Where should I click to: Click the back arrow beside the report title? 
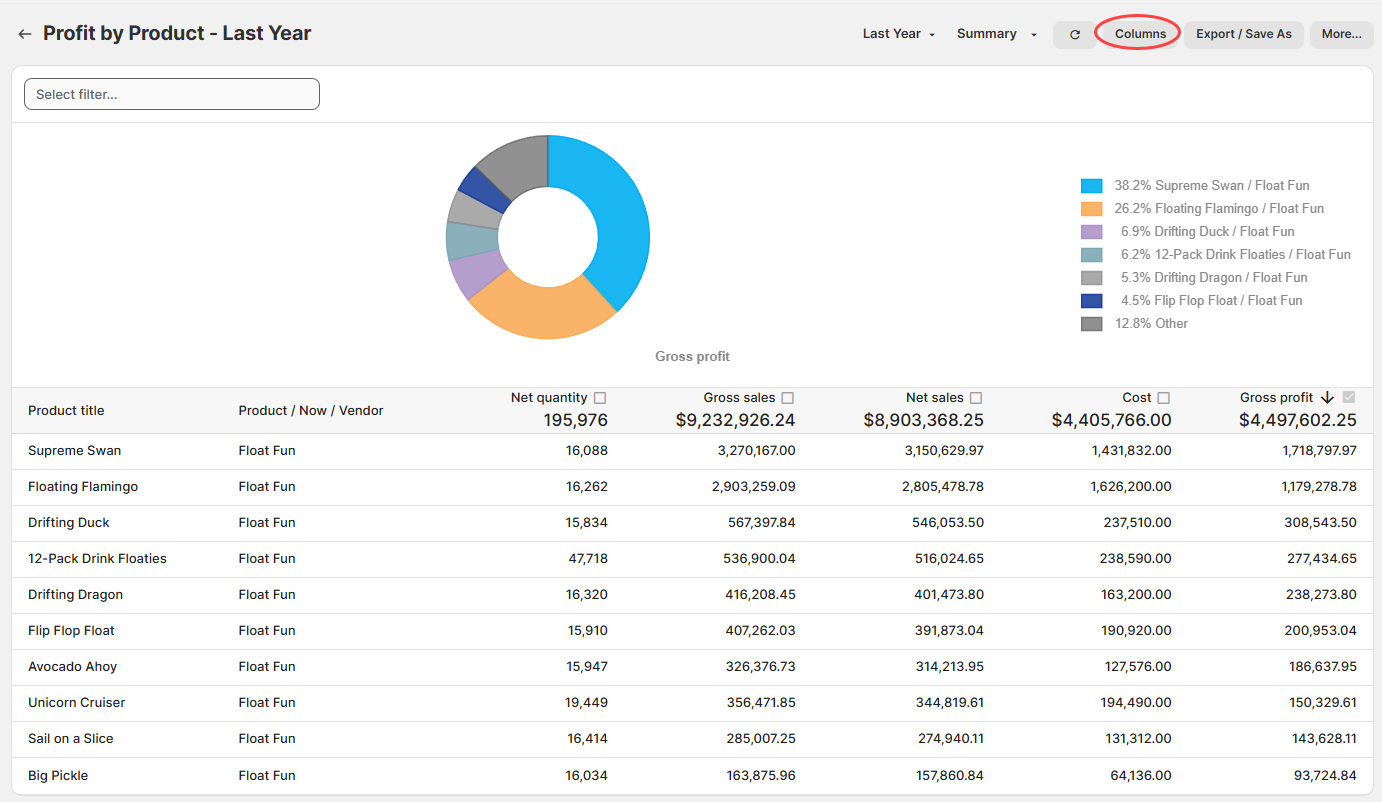pos(25,34)
